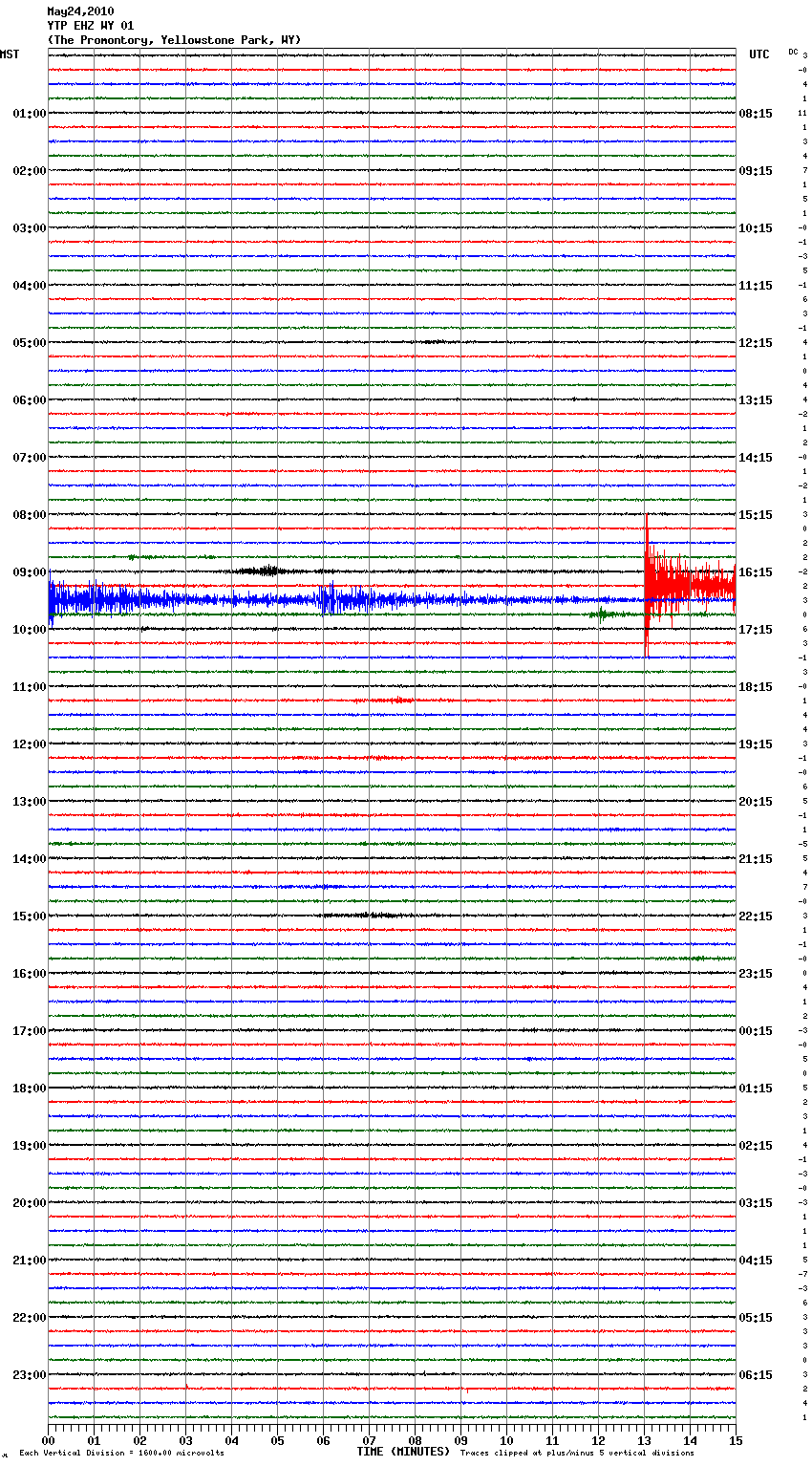
Task: Click the 08:15 UTC time label
Action: (x=756, y=114)
